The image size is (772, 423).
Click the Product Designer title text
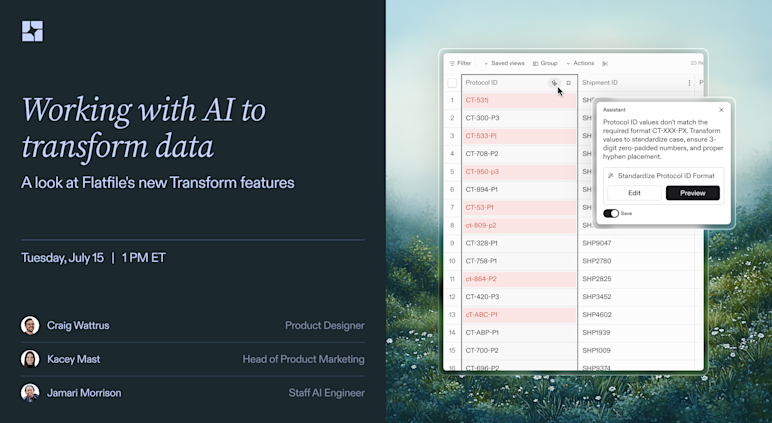coord(325,325)
